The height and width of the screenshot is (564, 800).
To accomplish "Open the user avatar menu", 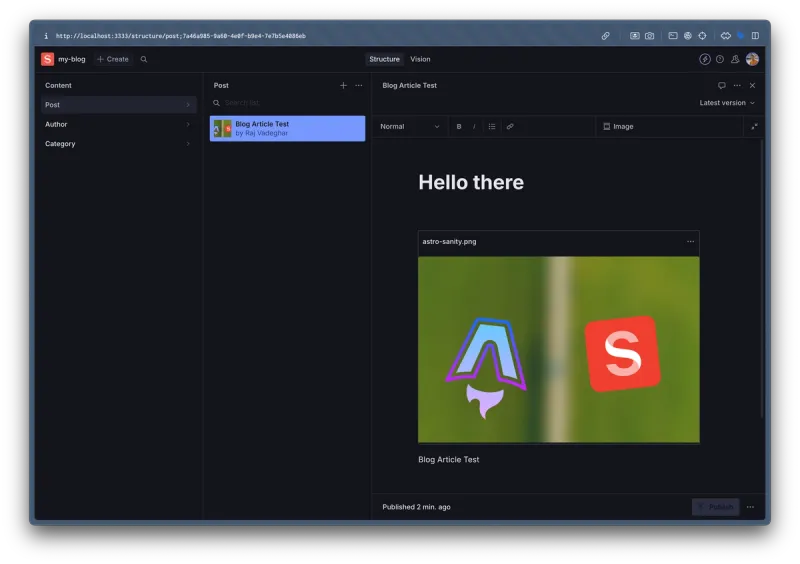I will [x=752, y=59].
